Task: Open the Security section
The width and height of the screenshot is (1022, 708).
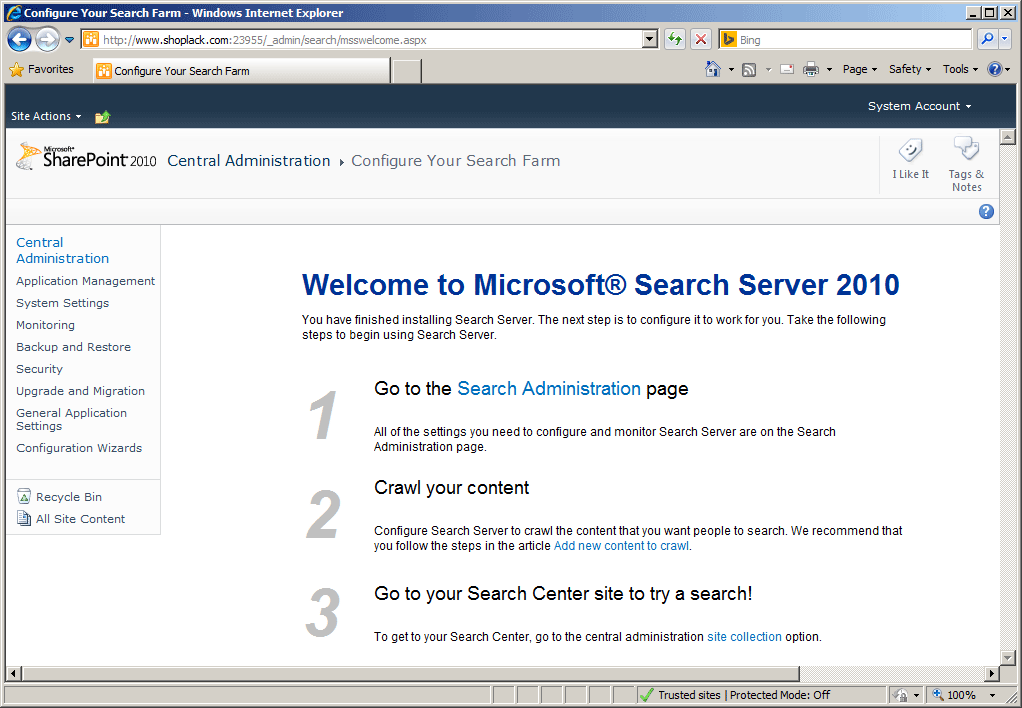Action: 40,369
